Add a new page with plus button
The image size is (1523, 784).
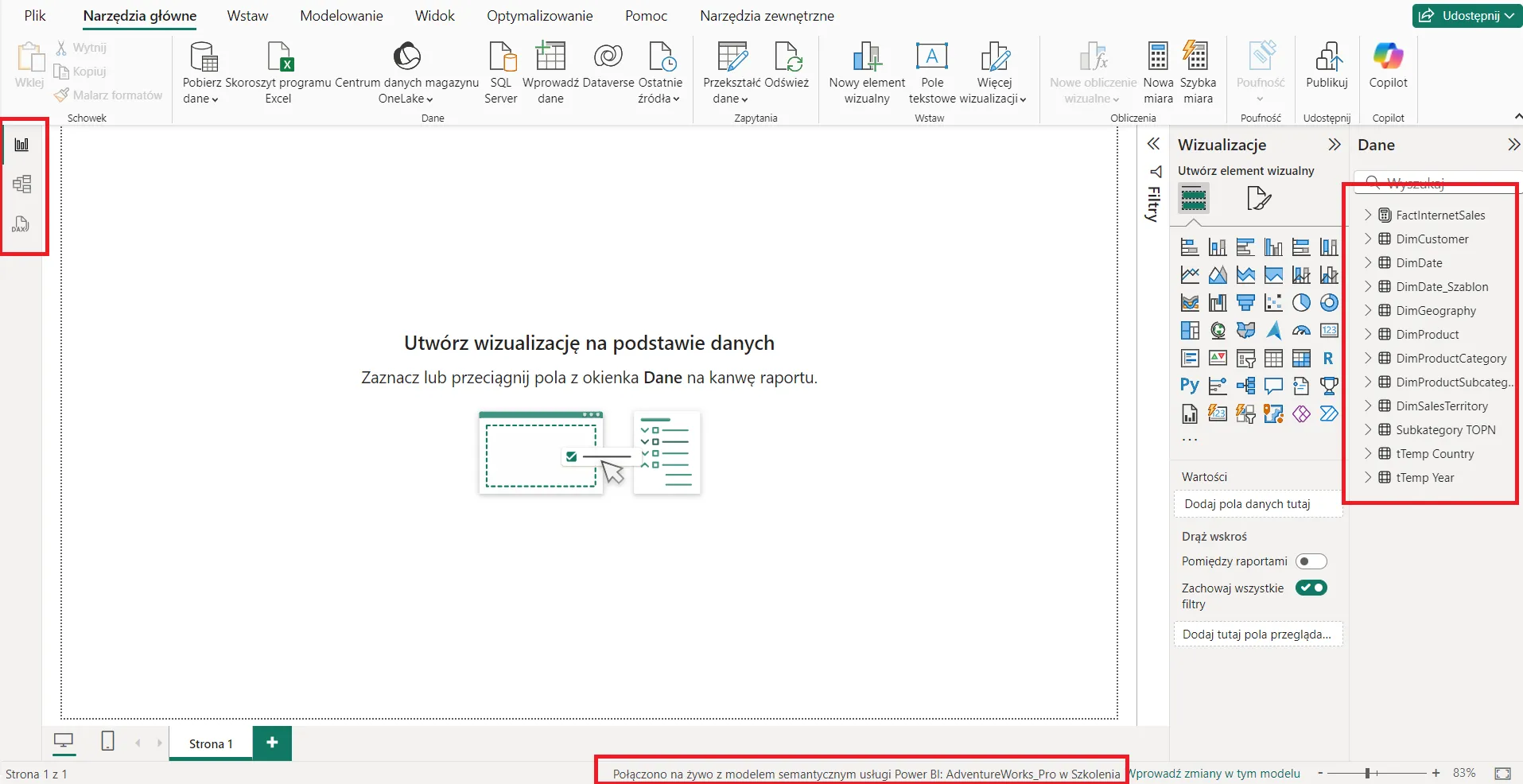[x=272, y=743]
